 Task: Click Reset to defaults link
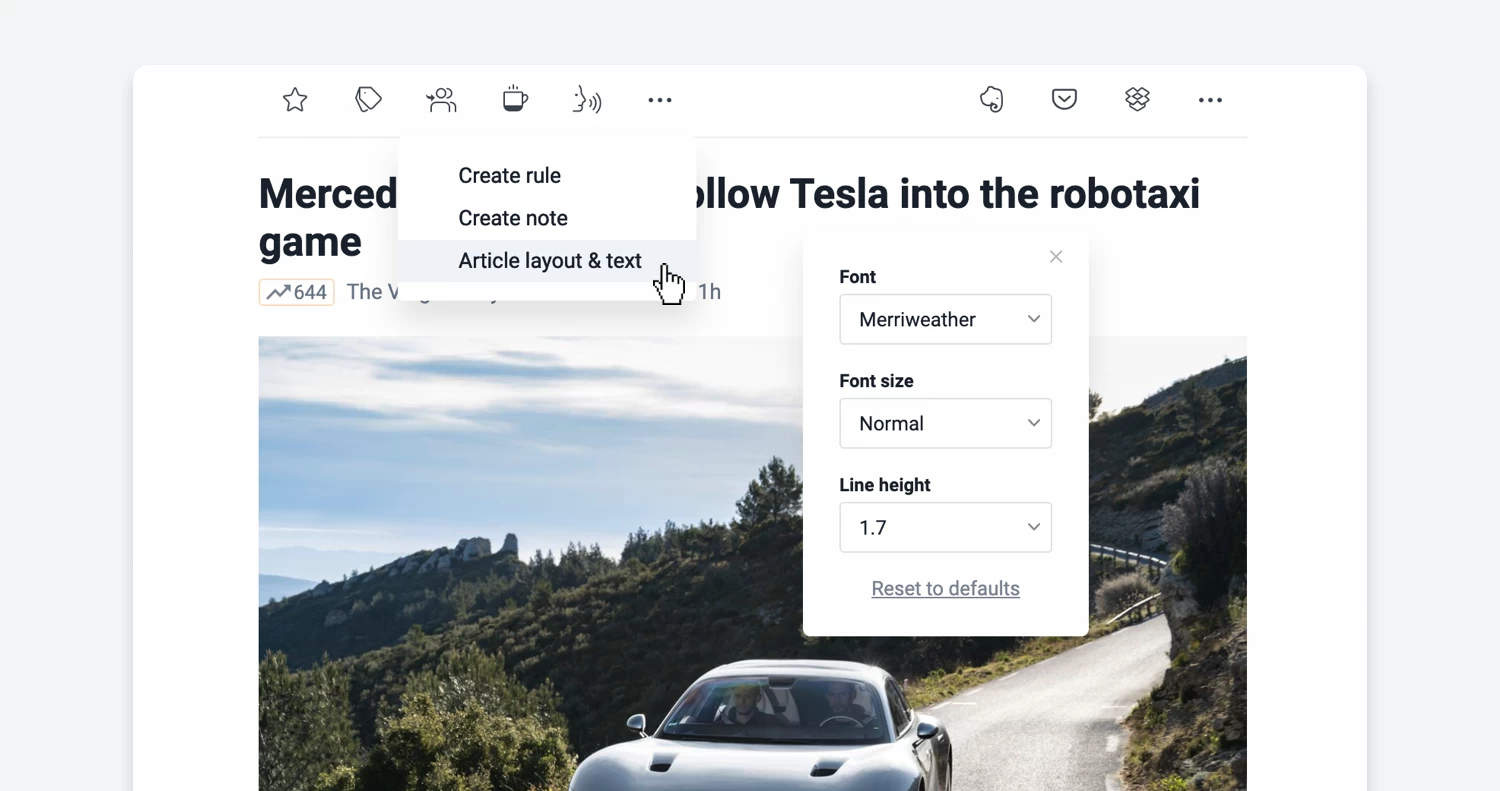945,588
